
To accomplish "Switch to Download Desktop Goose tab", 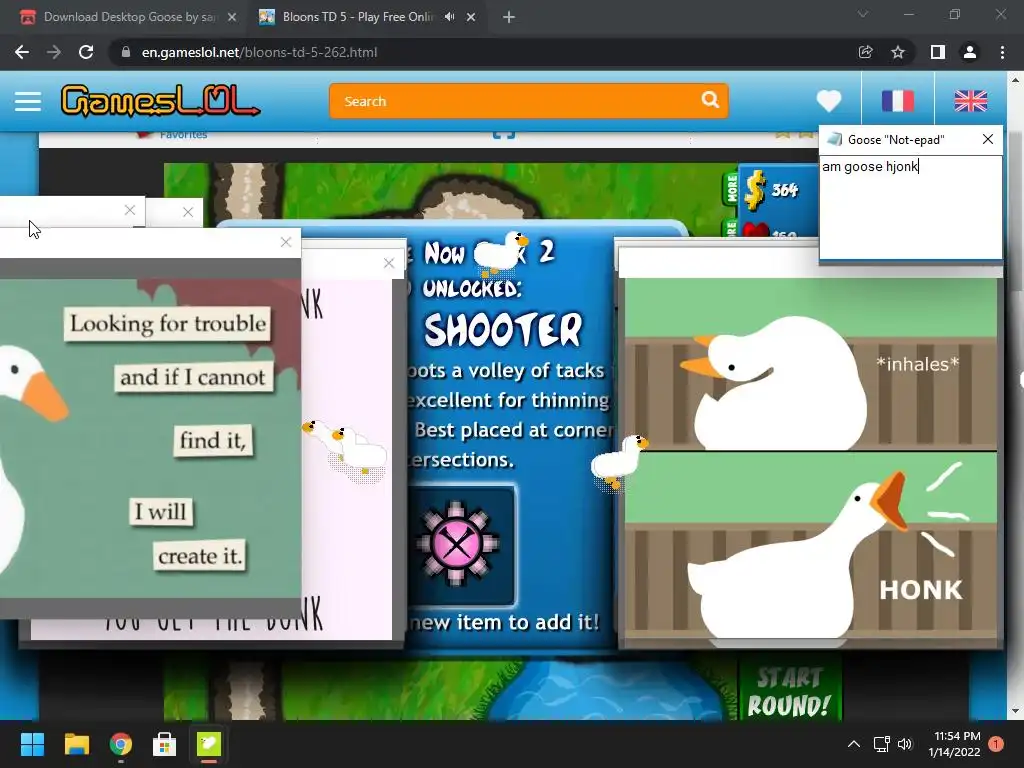I will (x=129, y=17).
